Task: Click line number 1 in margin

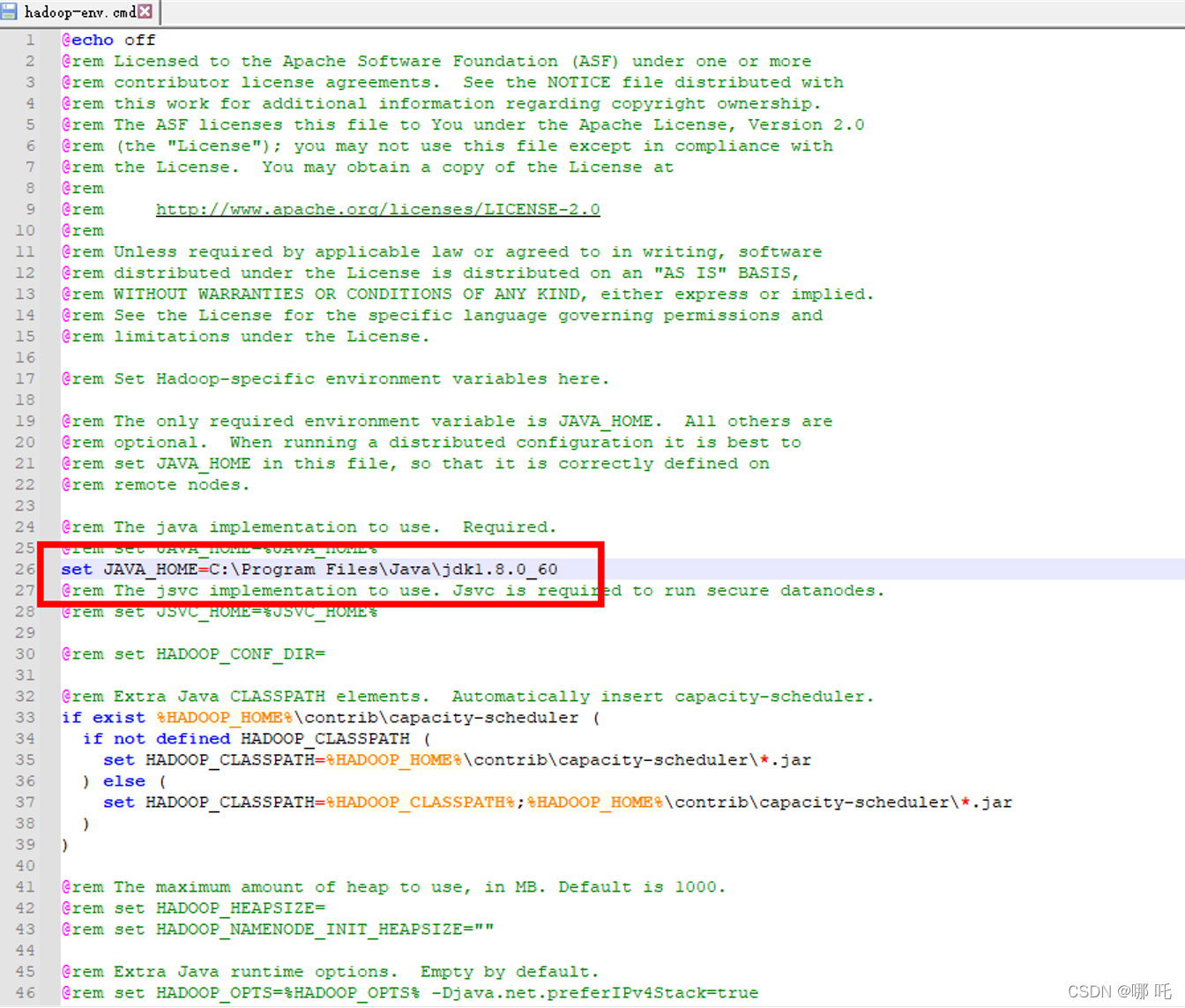Action: click(30, 40)
